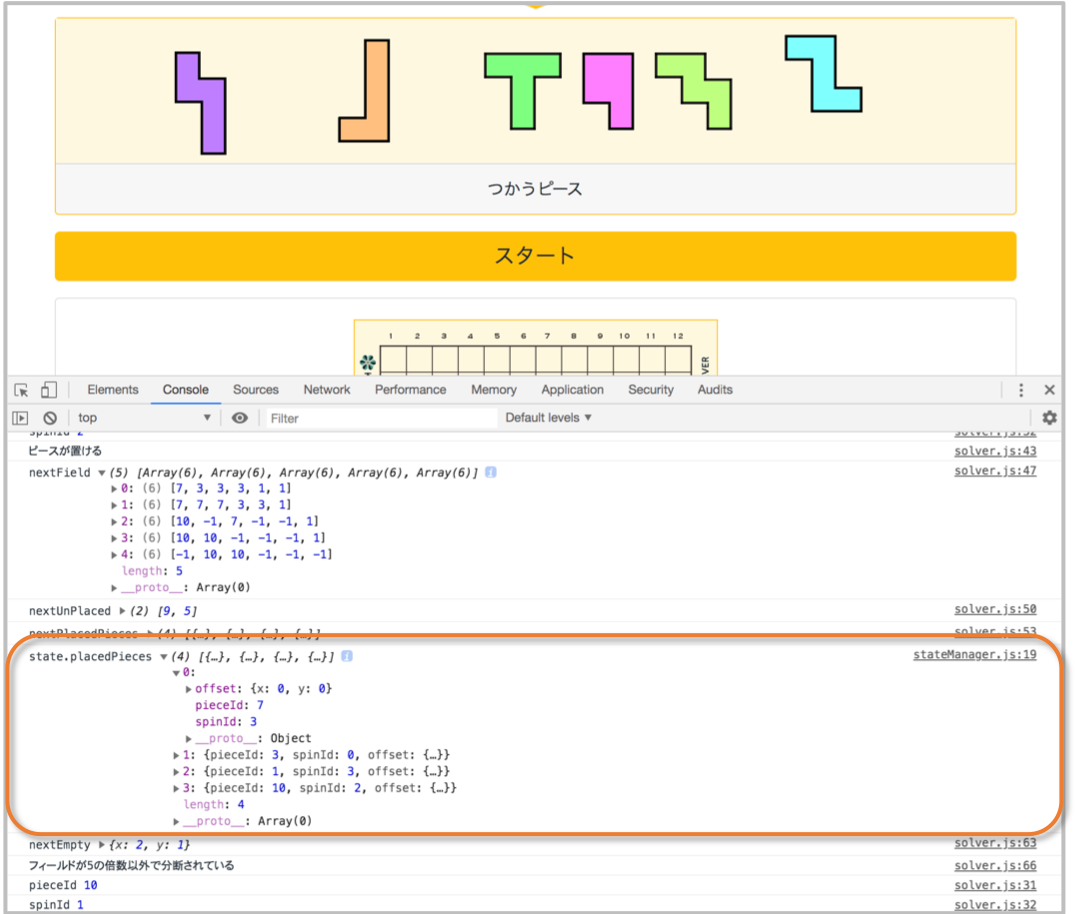Expand nextField row 4 array
This screenshot has width=1075, height=914.
pyautogui.click(x=114, y=555)
